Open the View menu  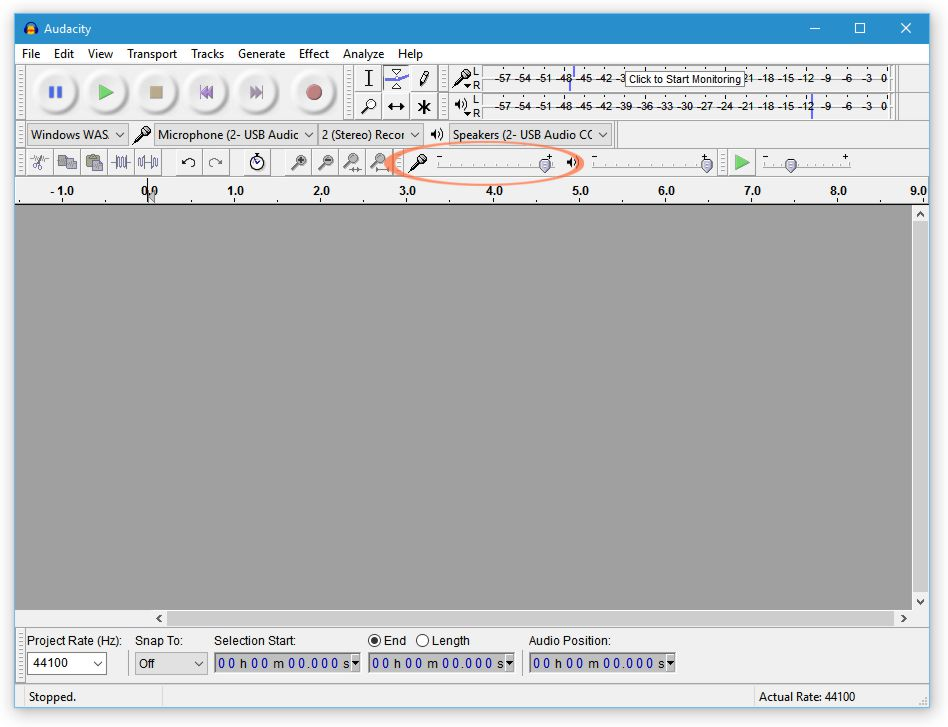(x=100, y=54)
